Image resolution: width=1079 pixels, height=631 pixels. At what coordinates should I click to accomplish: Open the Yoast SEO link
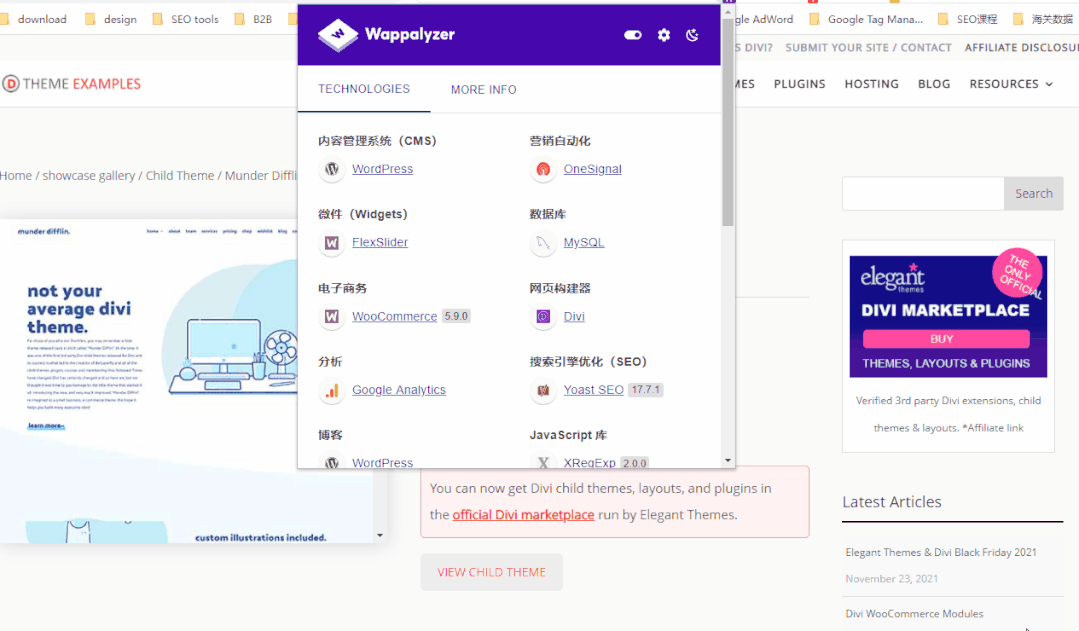click(593, 389)
